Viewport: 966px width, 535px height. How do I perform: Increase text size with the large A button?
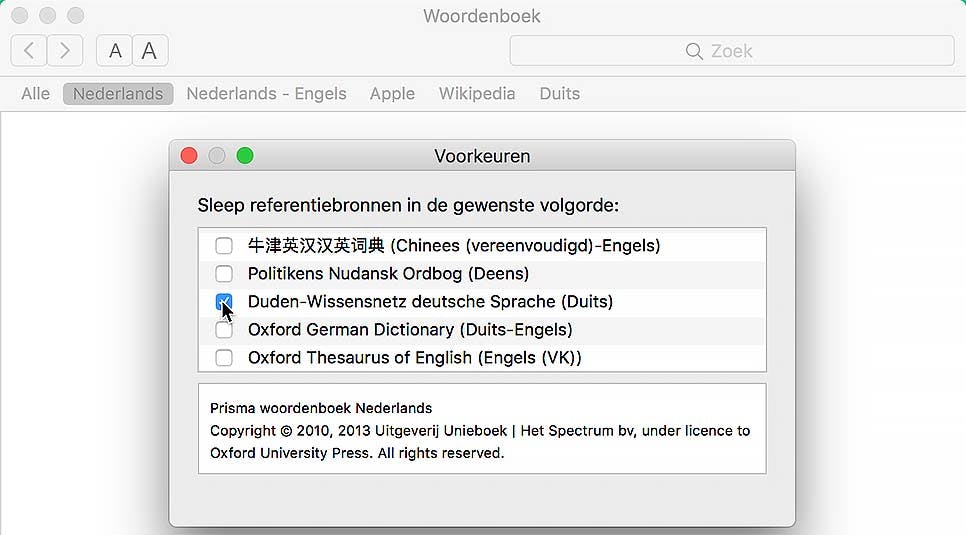coord(150,50)
